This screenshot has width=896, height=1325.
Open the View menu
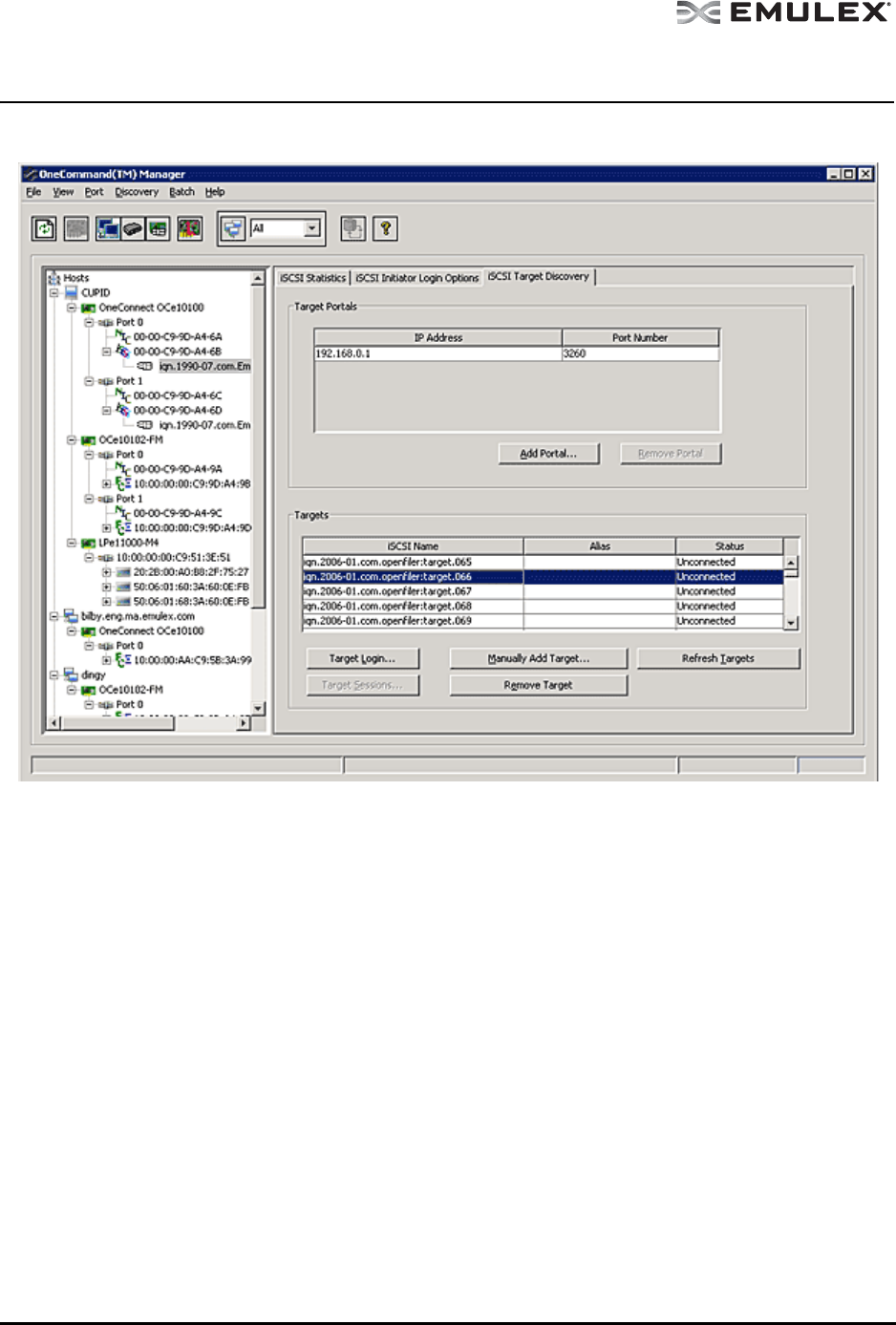[x=63, y=192]
